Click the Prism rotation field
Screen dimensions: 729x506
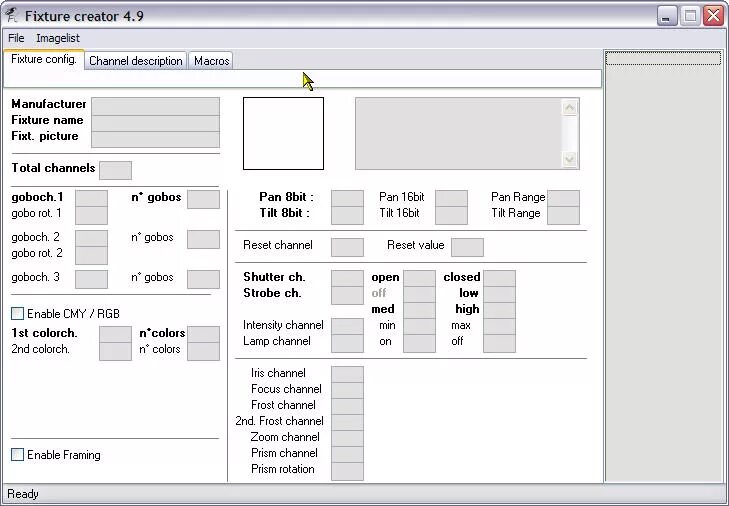point(347,471)
